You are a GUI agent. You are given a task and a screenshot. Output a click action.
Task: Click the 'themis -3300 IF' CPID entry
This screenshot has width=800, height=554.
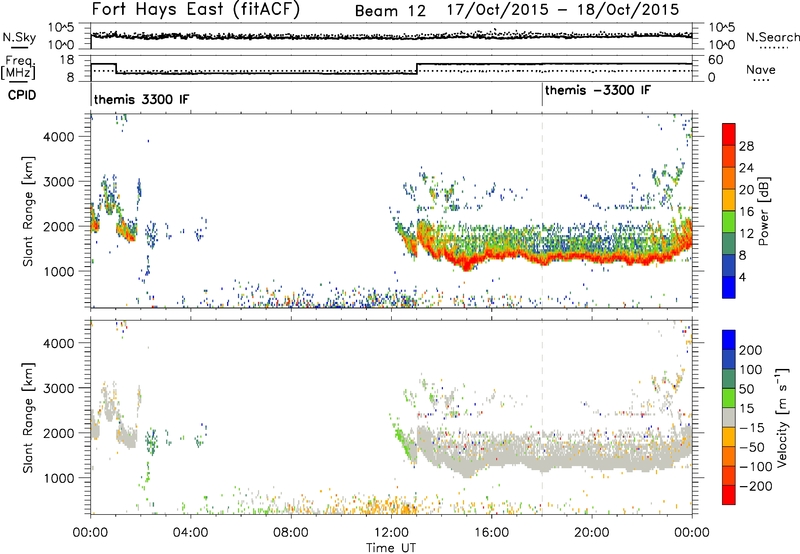click(598, 90)
